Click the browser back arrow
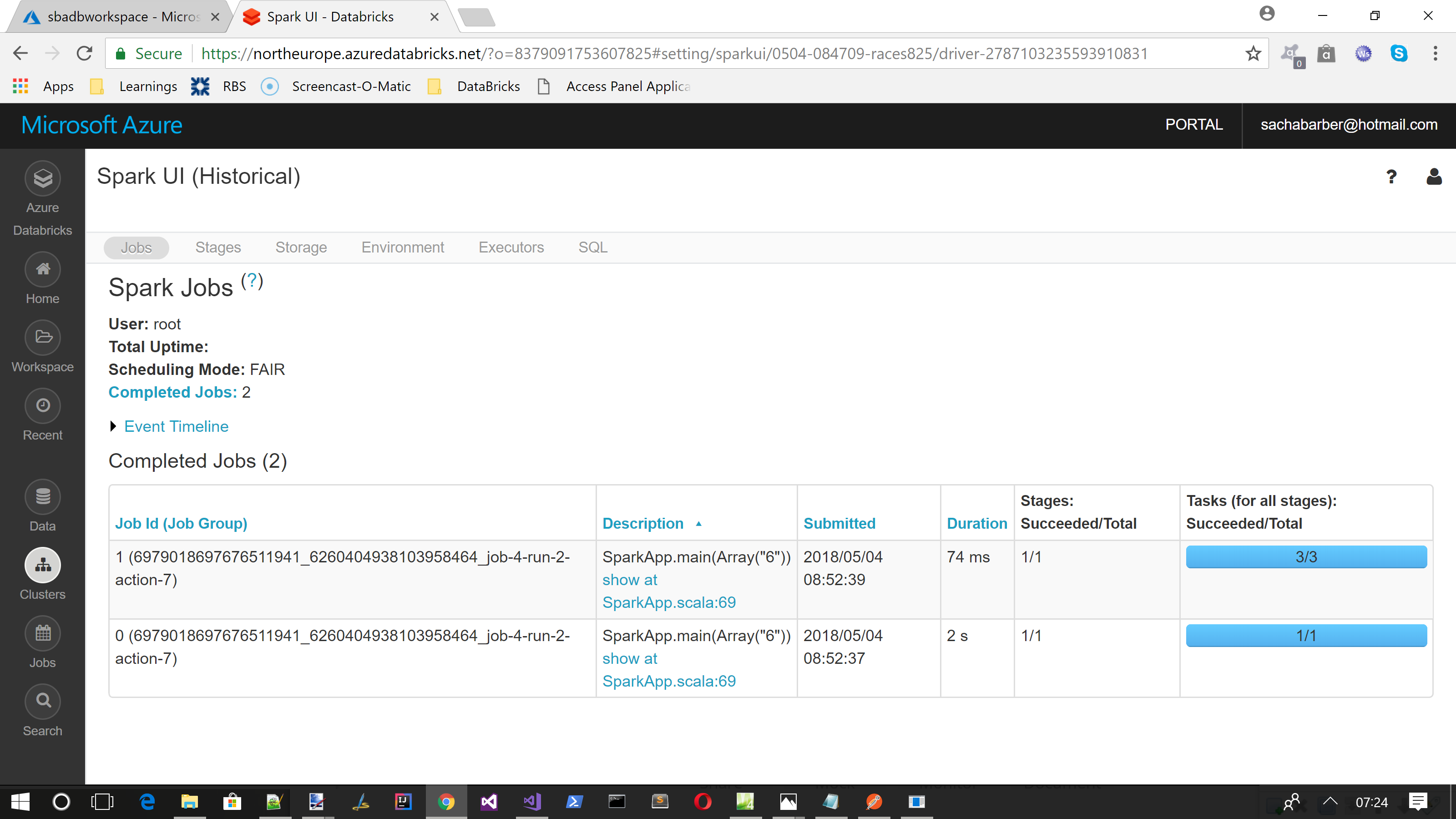 [x=20, y=54]
